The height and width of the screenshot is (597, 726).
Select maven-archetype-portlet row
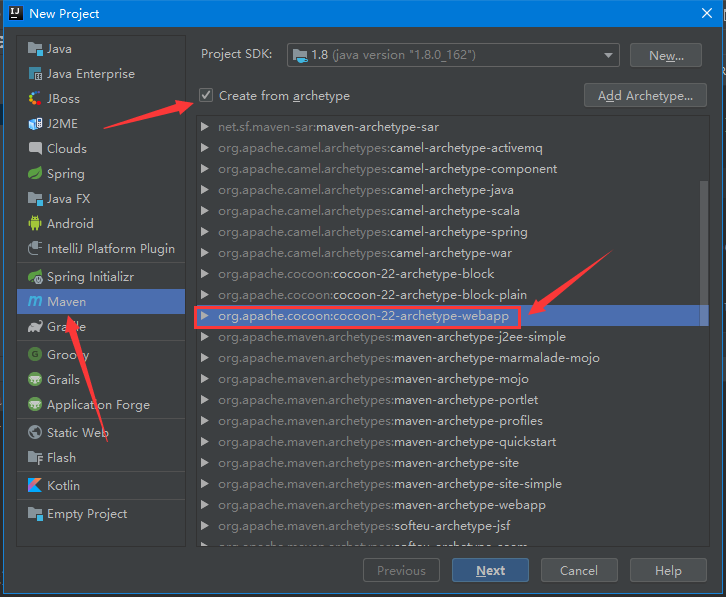[x=453, y=400]
